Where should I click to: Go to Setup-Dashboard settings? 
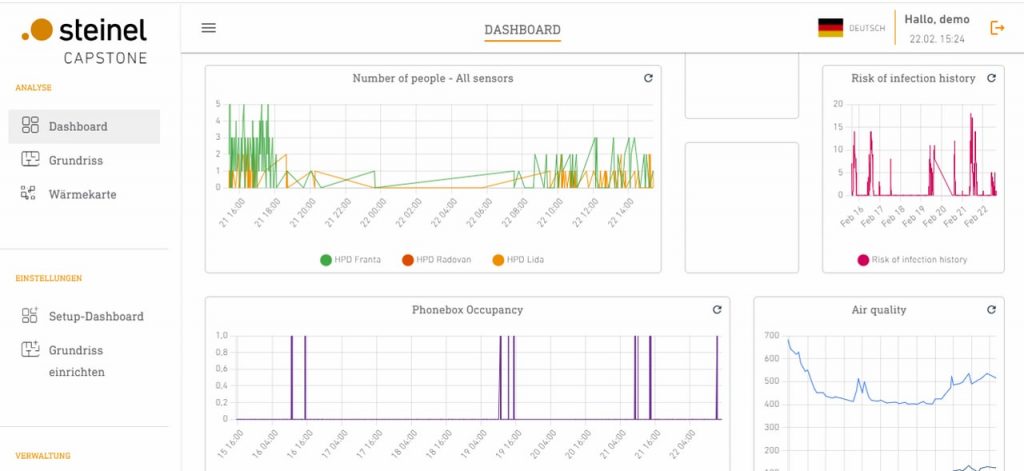pos(96,316)
